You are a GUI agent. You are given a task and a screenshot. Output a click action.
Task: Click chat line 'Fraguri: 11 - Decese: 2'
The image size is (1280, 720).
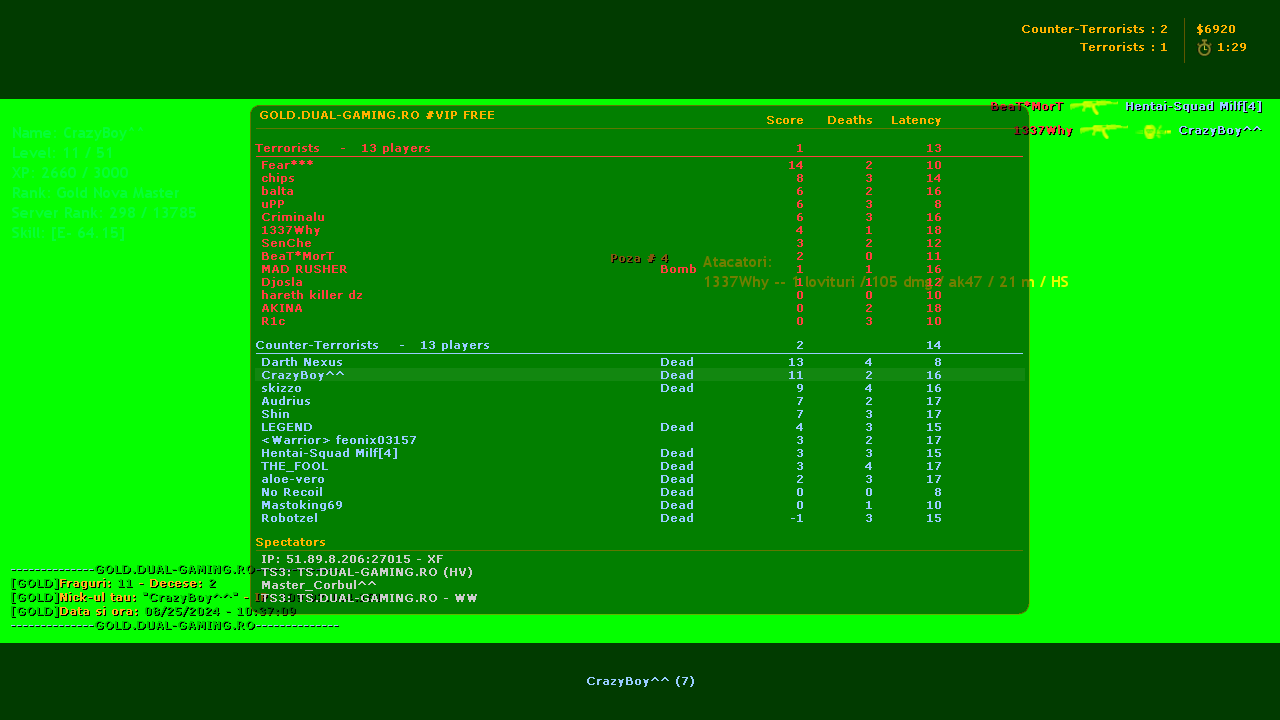click(114, 583)
